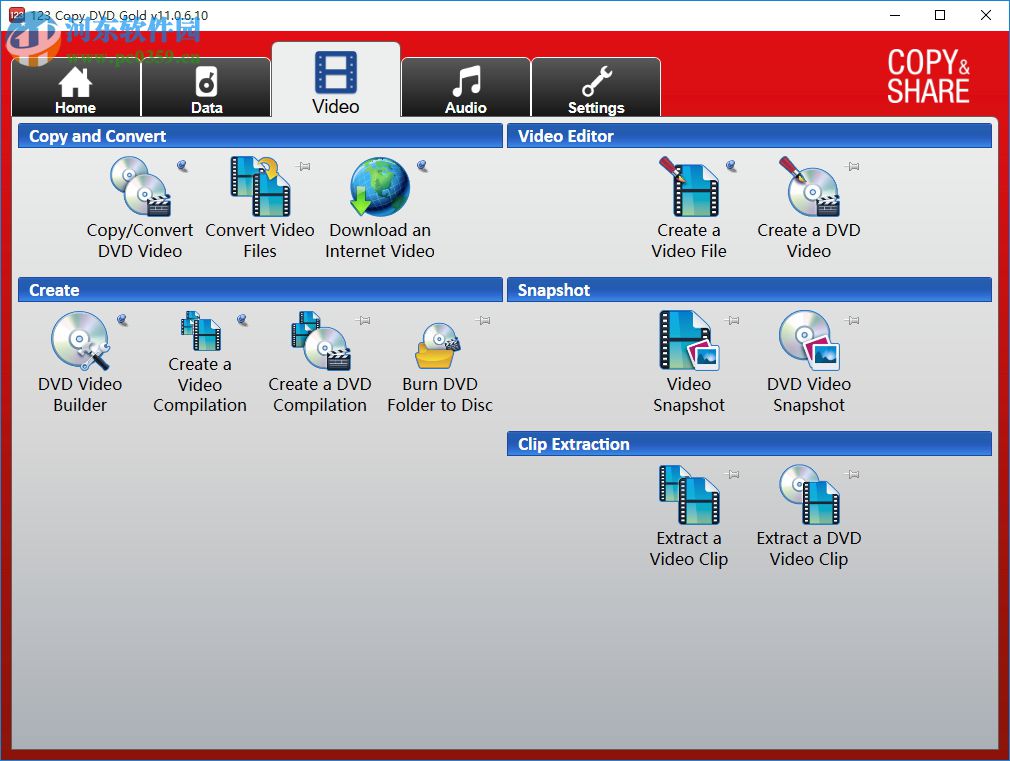Toggle the pin beside Extract a Video Clip

point(732,474)
